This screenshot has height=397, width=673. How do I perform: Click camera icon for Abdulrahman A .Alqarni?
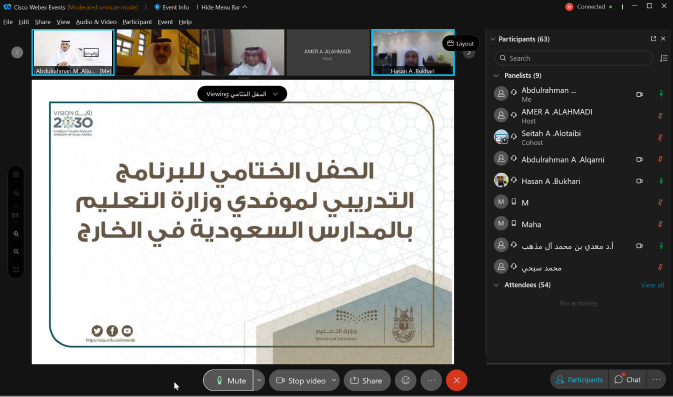[640, 159]
